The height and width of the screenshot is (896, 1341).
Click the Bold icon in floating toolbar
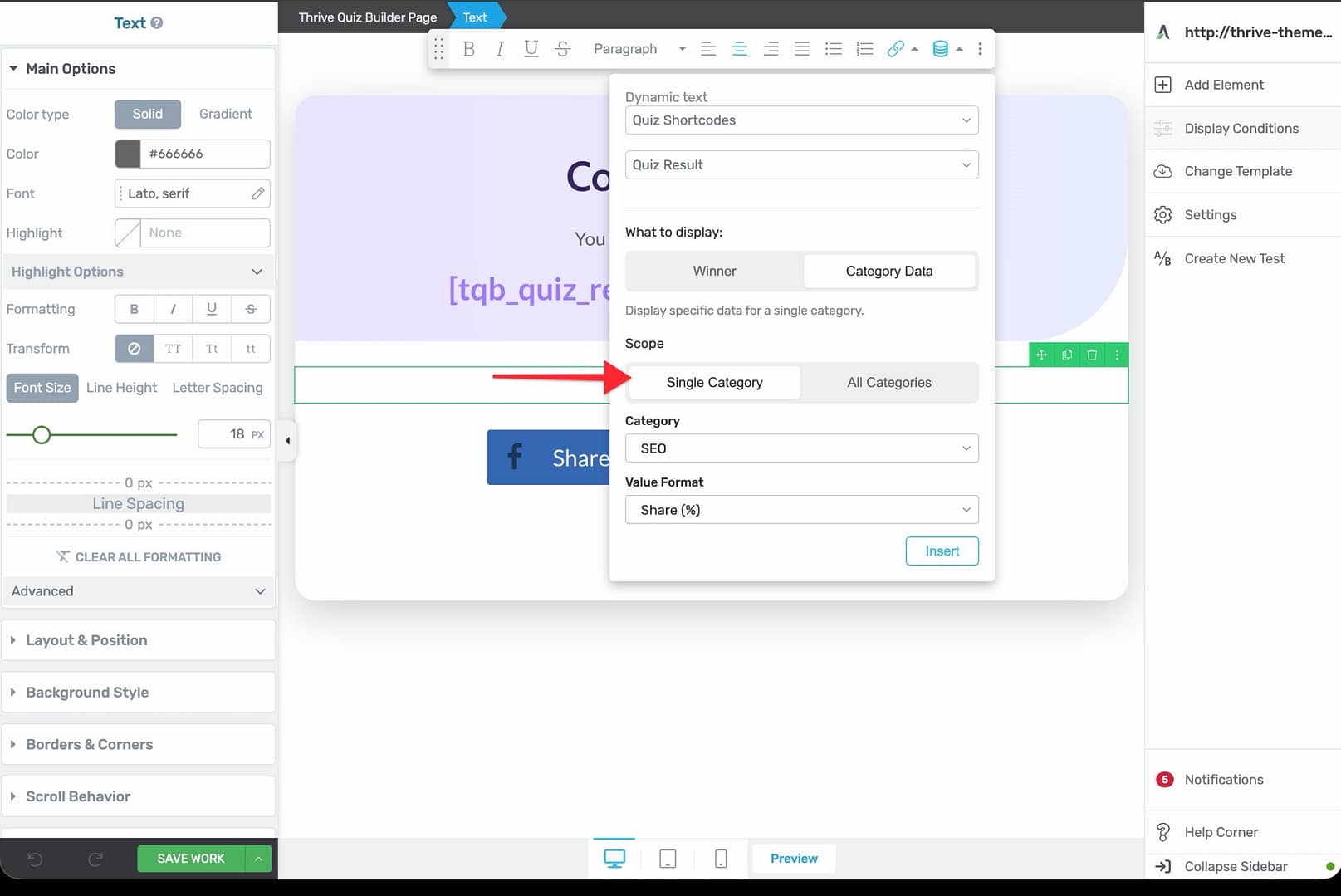[x=469, y=49]
